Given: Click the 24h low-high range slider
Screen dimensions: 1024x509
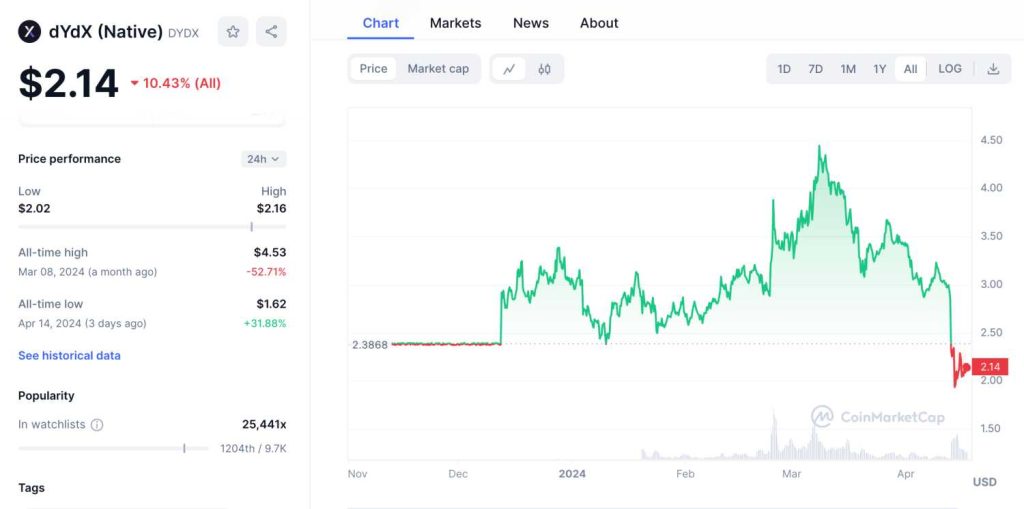Looking at the screenshot, I should pos(152,227).
